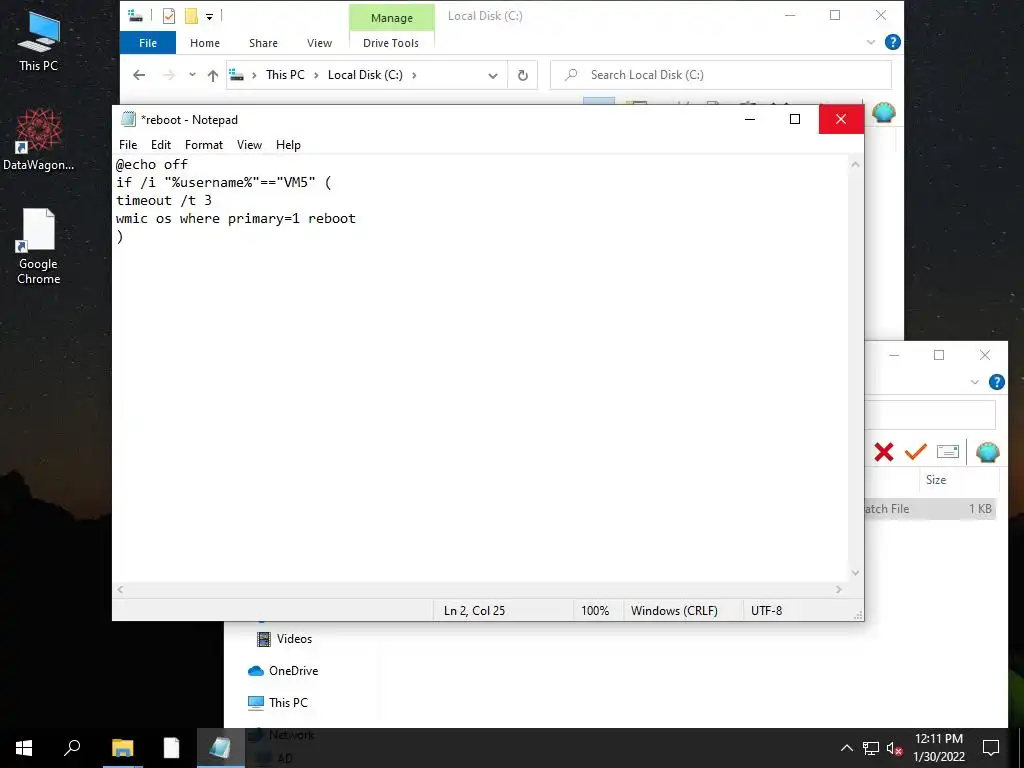
Task: Open the View ribbon tab in Explorer
Action: 319,43
